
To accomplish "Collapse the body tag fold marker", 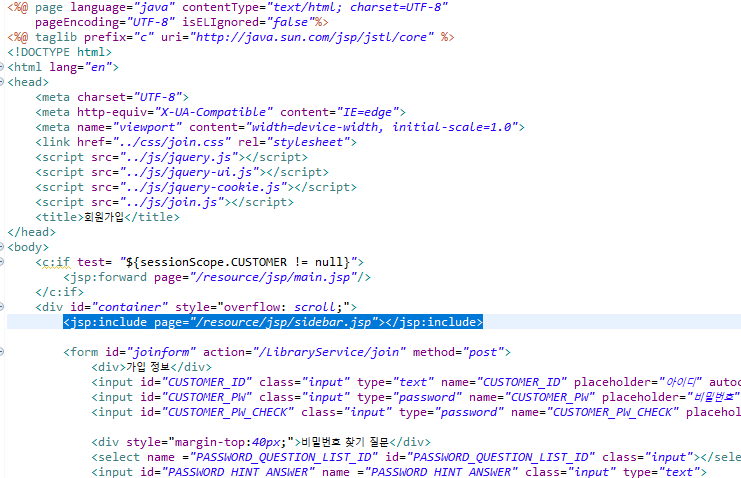I will [x=1, y=247].
